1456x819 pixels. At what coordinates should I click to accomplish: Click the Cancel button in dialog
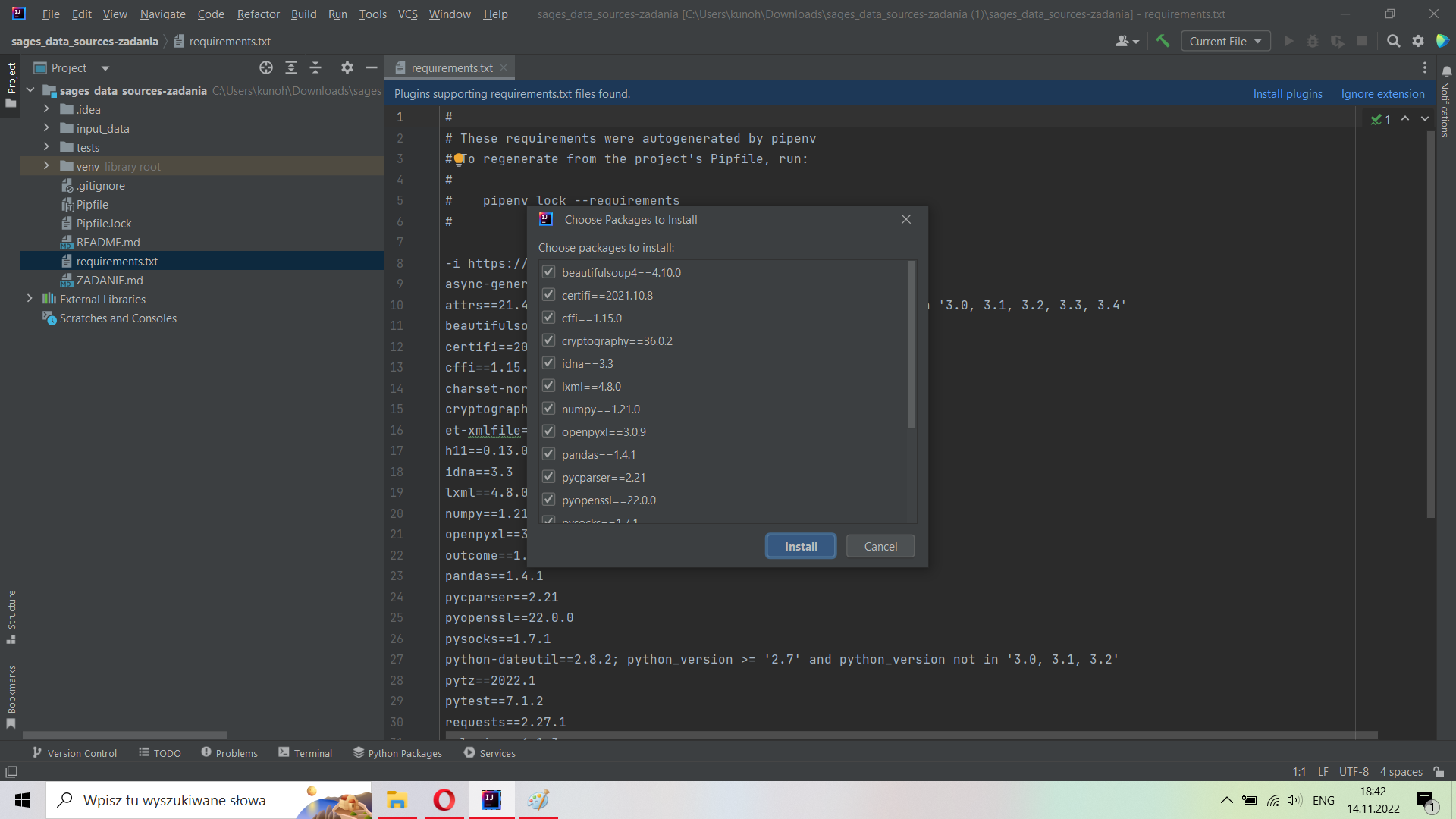click(x=879, y=546)
